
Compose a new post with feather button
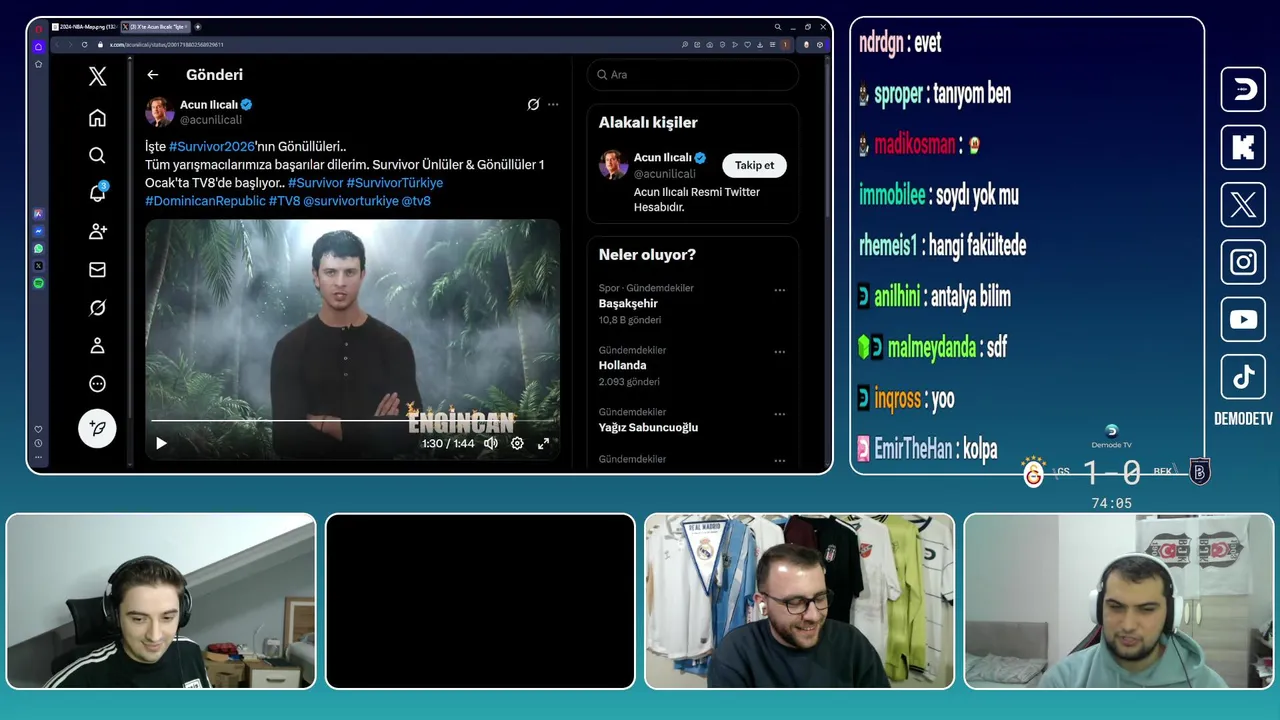tap(97, 428)
